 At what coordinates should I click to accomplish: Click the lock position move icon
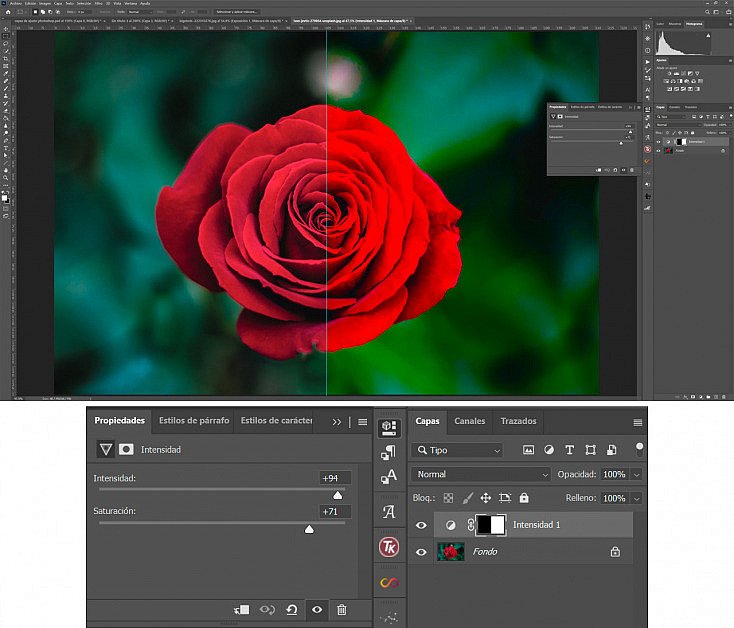[486, 498]
